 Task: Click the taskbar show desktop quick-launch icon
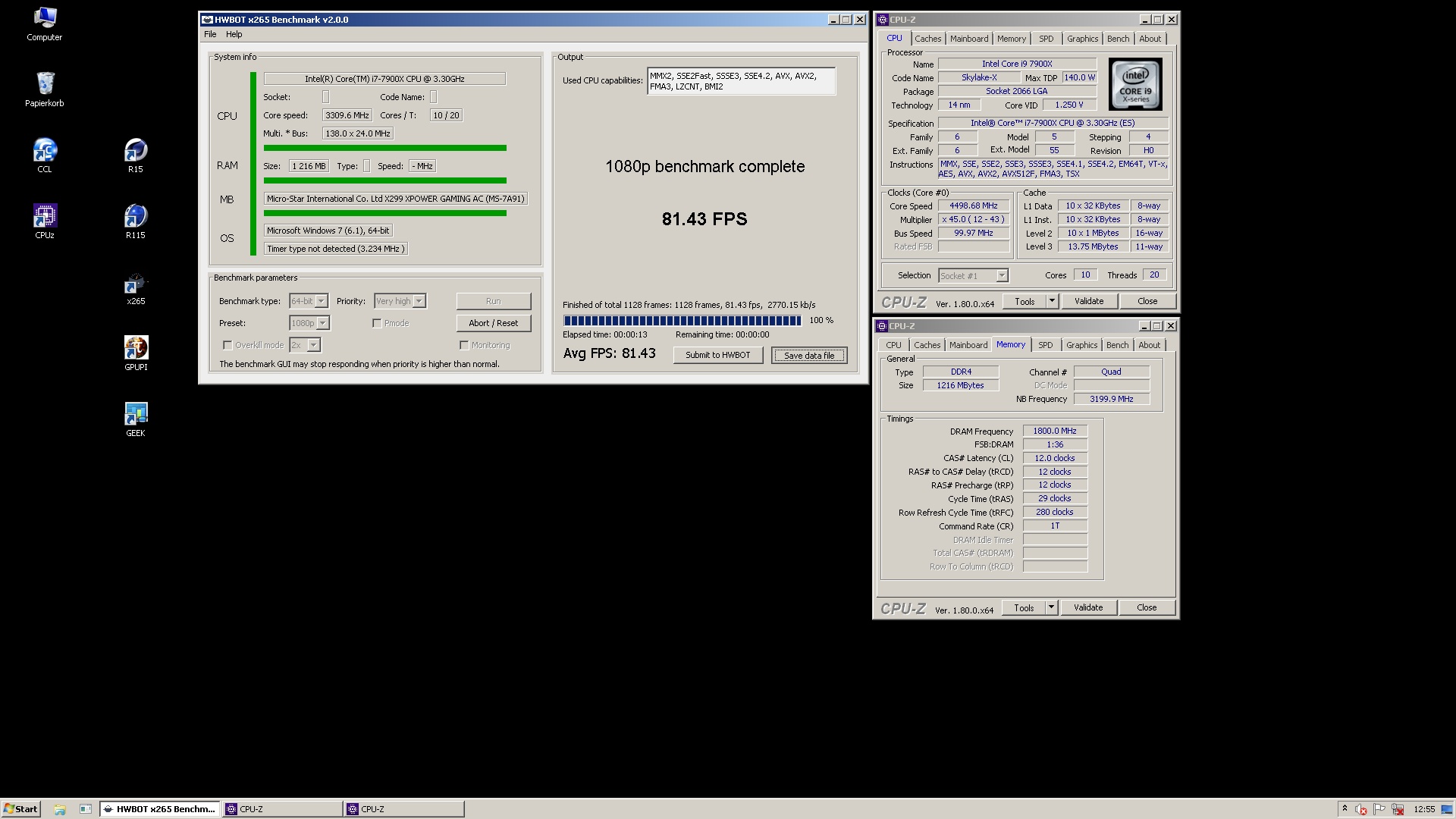86,809
